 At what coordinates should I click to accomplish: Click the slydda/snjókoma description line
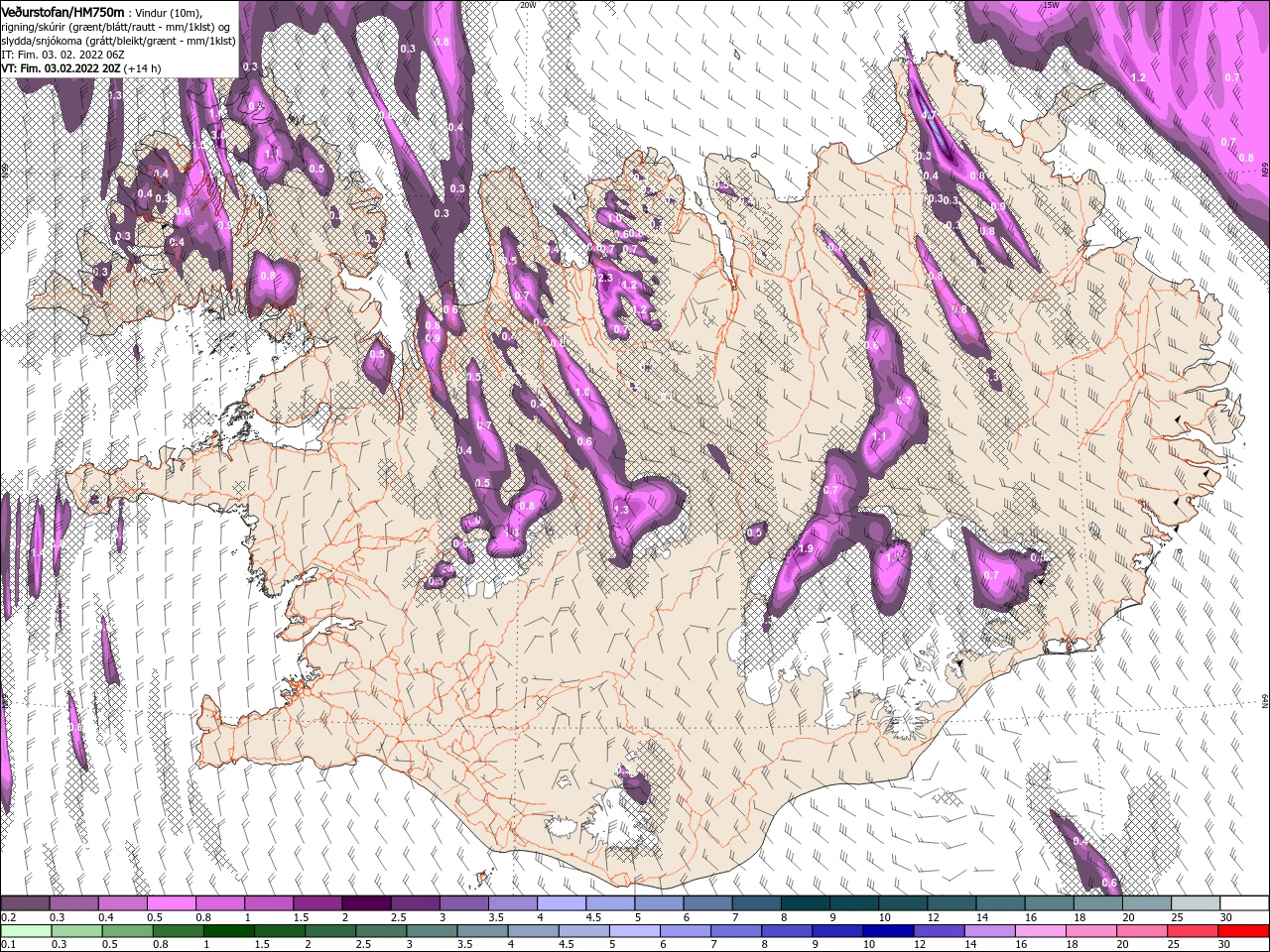pos(118,41)
